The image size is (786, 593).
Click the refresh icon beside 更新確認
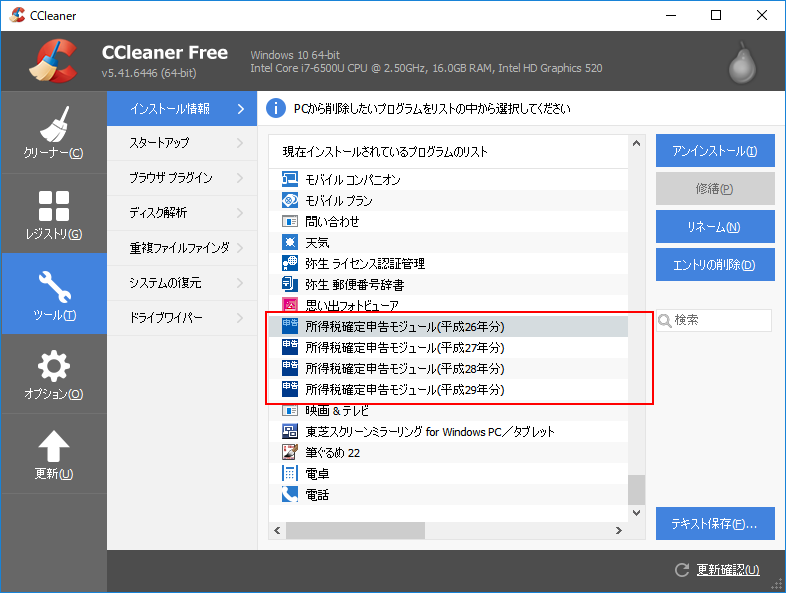[x=682, y=570]
